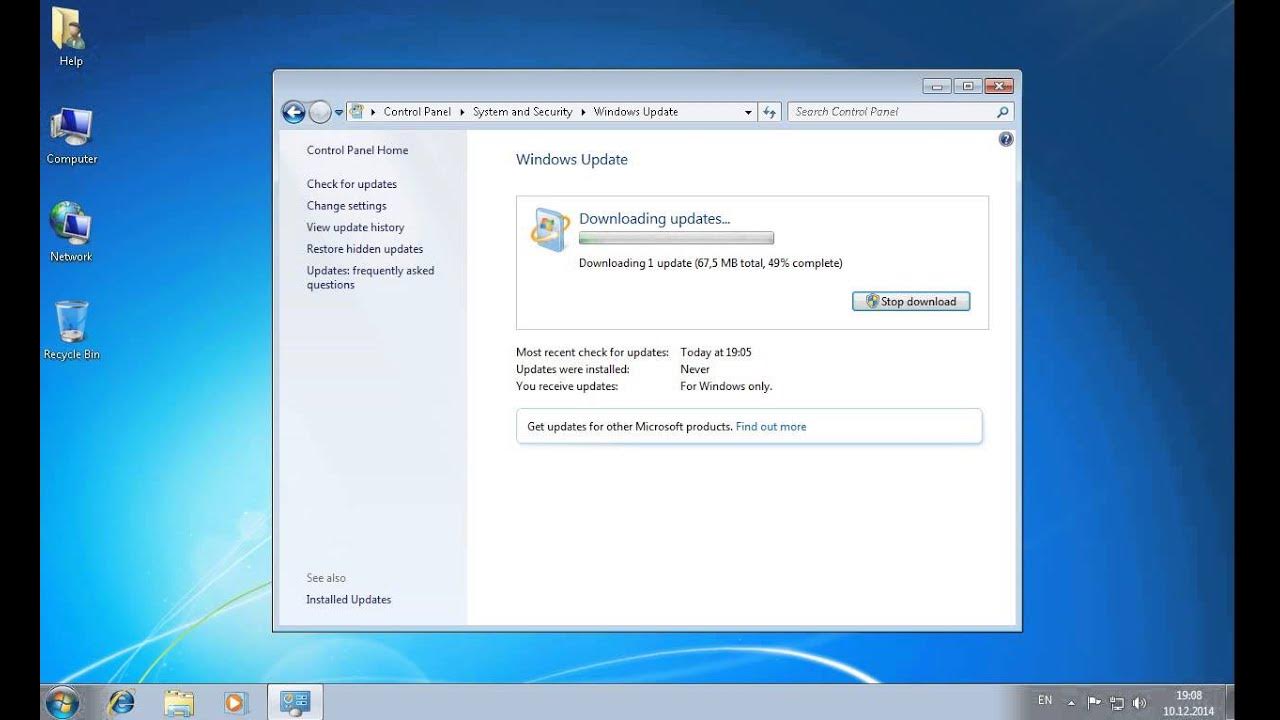Screen dimensions: 1280x720
Task: Open Help via the question mark icon
Action: 1006,139
